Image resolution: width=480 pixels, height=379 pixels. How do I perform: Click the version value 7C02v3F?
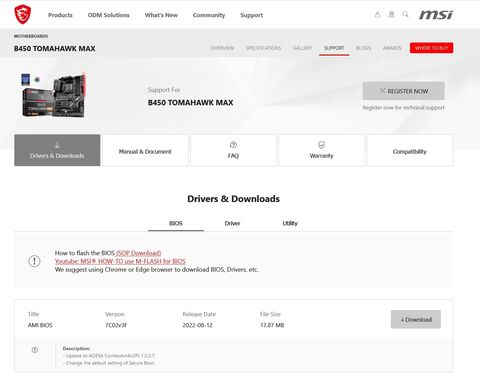click(116, 325)
